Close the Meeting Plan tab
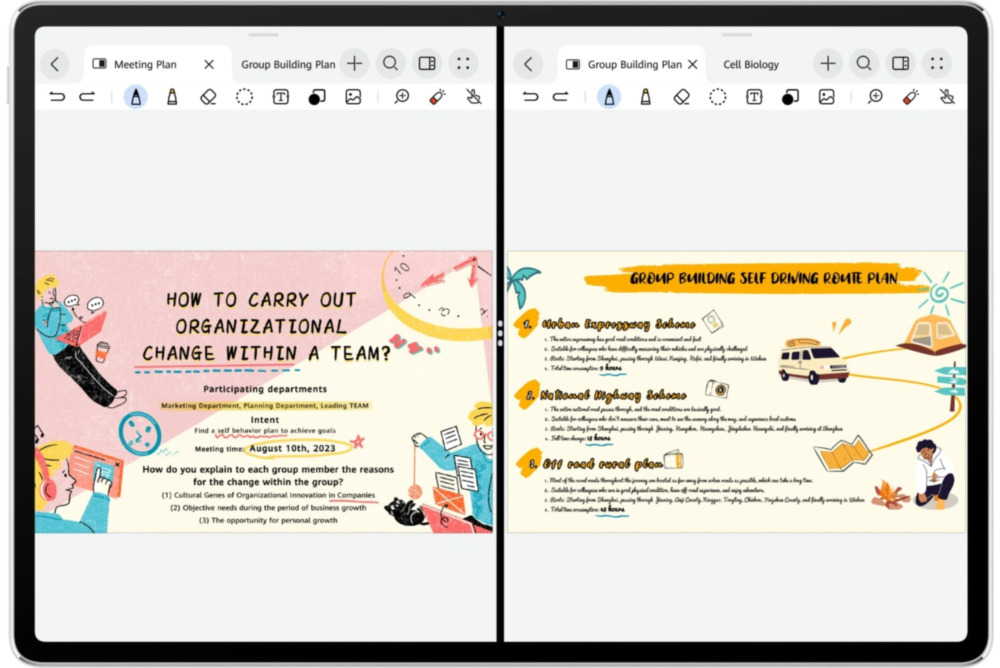1000x668 pixels. pyautogui.click(x=209, y=64)
